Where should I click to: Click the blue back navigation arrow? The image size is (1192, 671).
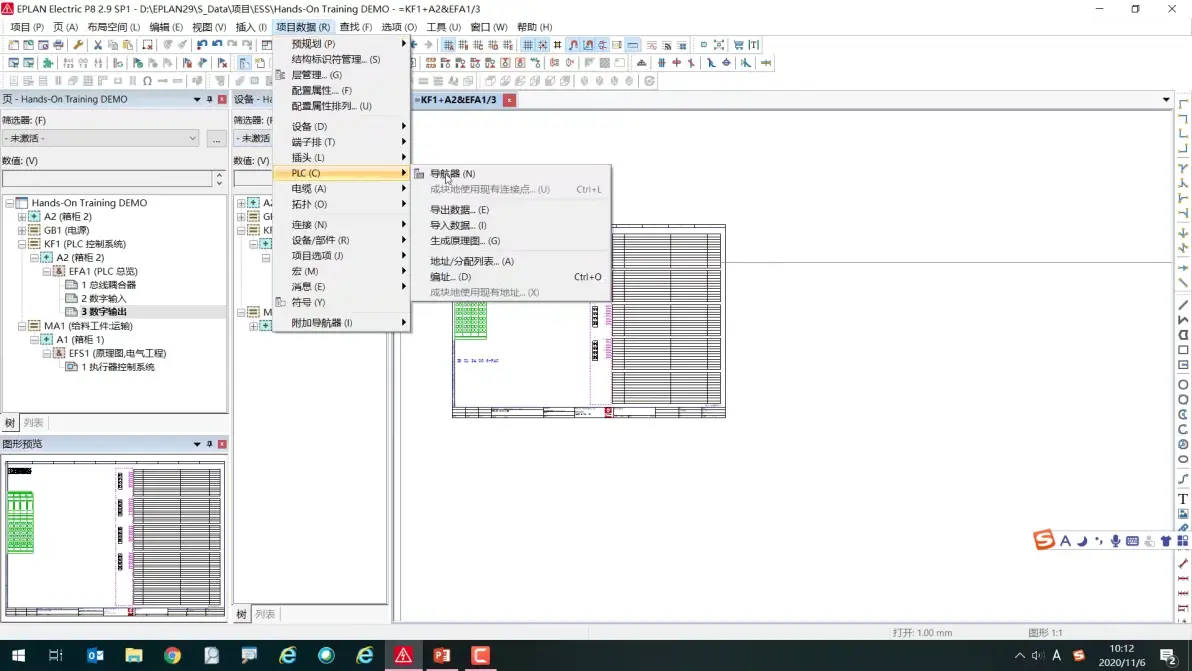pyautogui.click(x=414, y=45)
